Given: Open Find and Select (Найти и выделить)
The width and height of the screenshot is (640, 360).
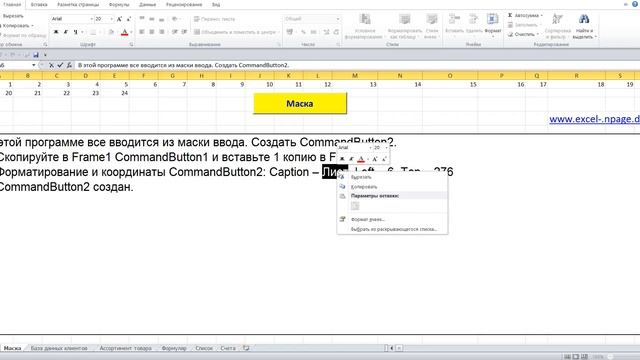Looking at the screenshot, I should 584,26.
